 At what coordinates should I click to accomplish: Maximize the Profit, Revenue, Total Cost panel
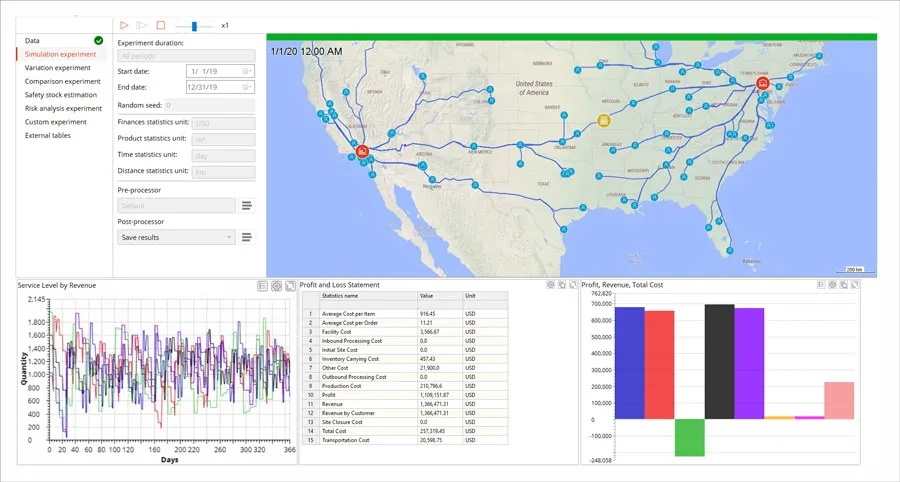click(855, 285)
